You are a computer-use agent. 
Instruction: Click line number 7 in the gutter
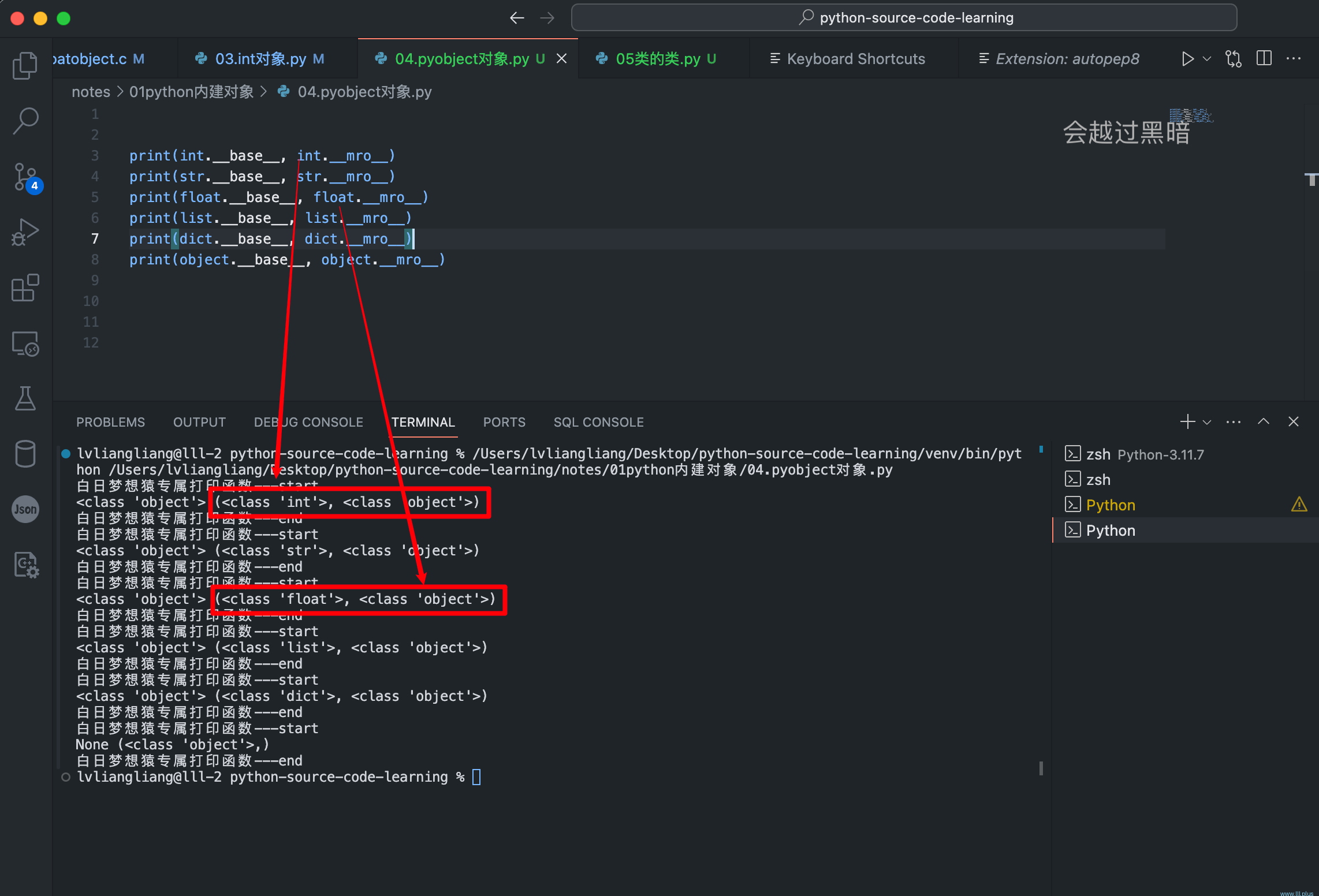tap(95, 239)
